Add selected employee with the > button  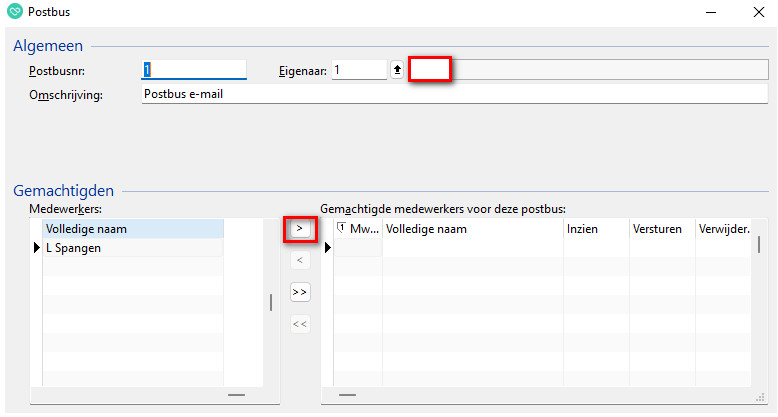(300, 229)
